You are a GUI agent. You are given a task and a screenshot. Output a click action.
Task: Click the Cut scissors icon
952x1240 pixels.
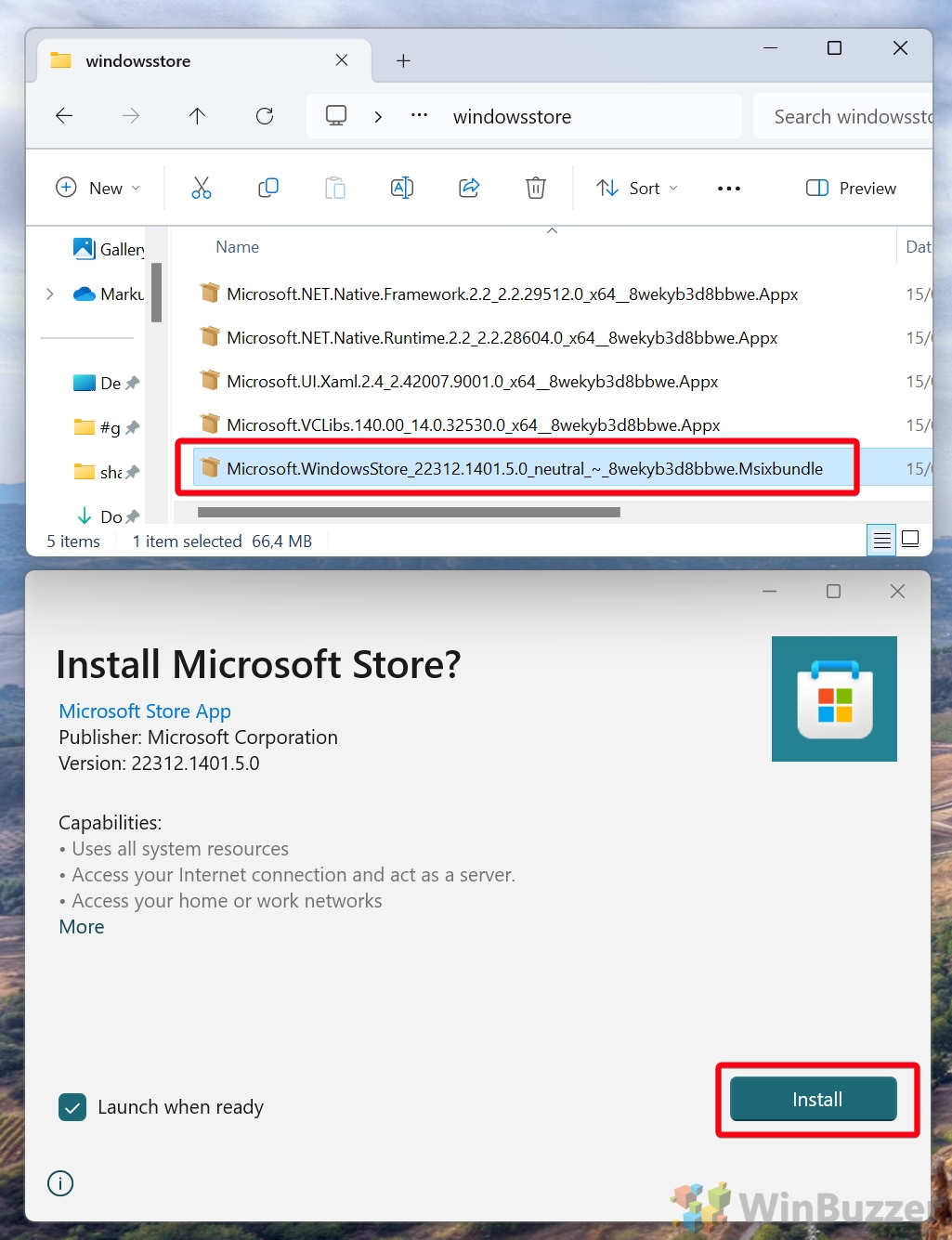[202, 189]
